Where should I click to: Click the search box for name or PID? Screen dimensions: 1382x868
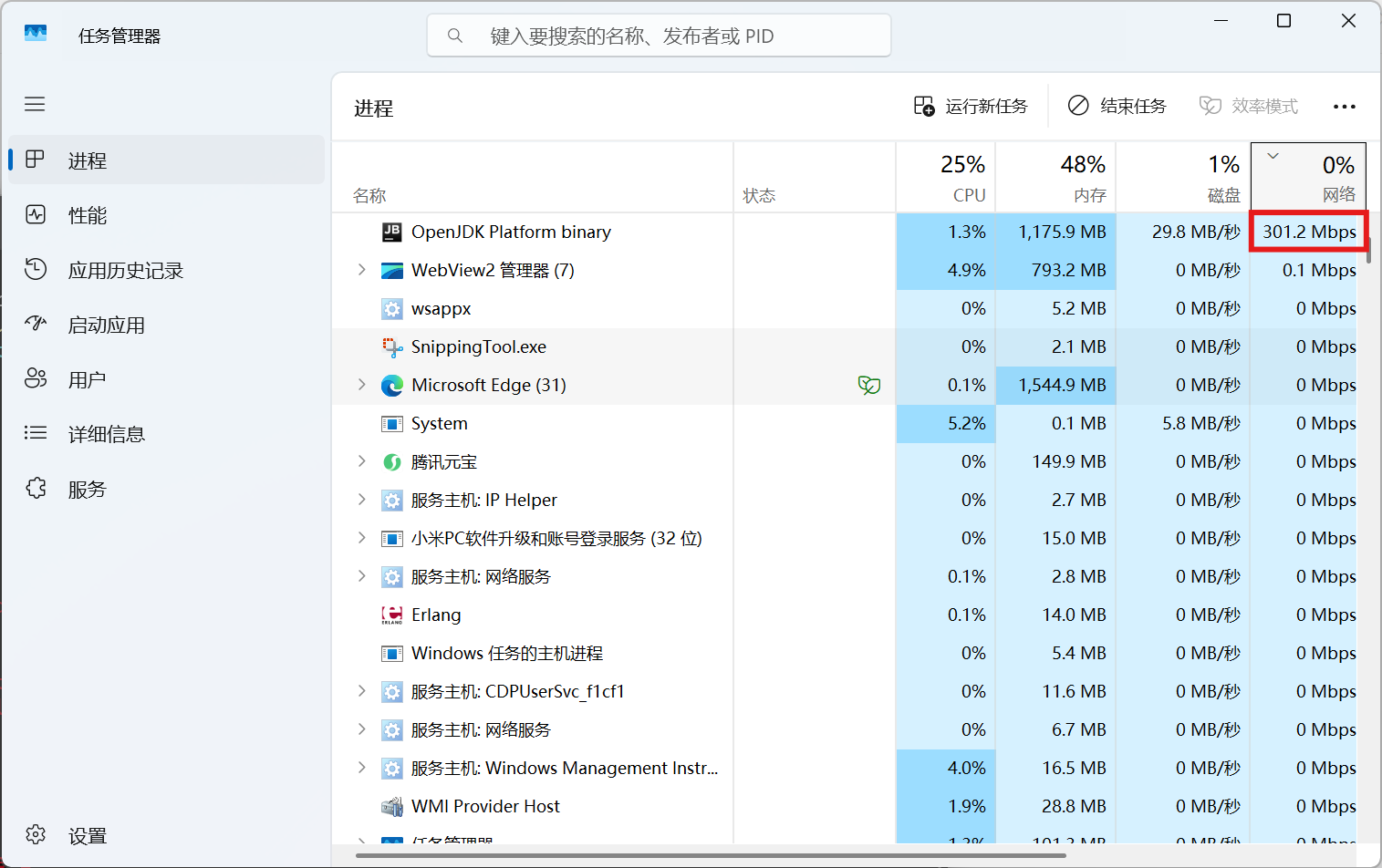659,36
